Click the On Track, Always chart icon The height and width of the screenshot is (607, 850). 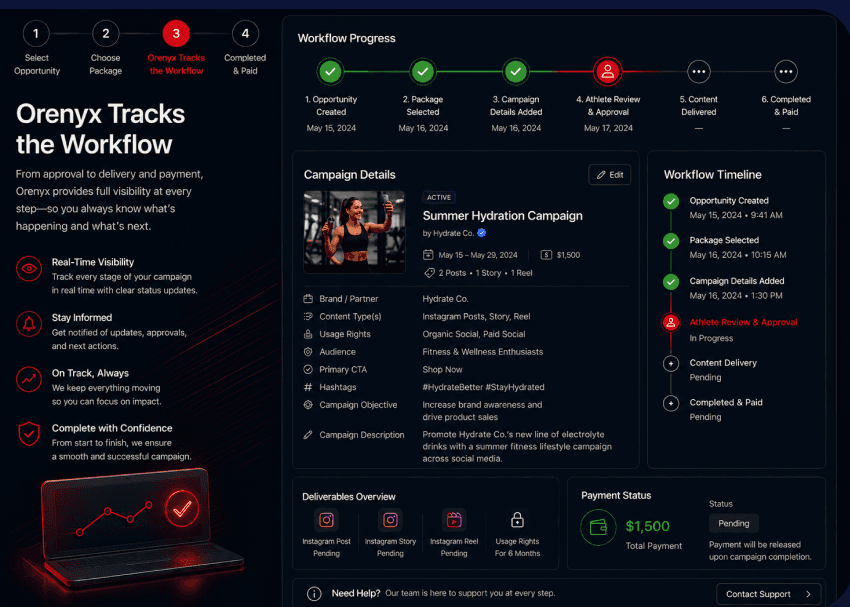coord(29,379)
